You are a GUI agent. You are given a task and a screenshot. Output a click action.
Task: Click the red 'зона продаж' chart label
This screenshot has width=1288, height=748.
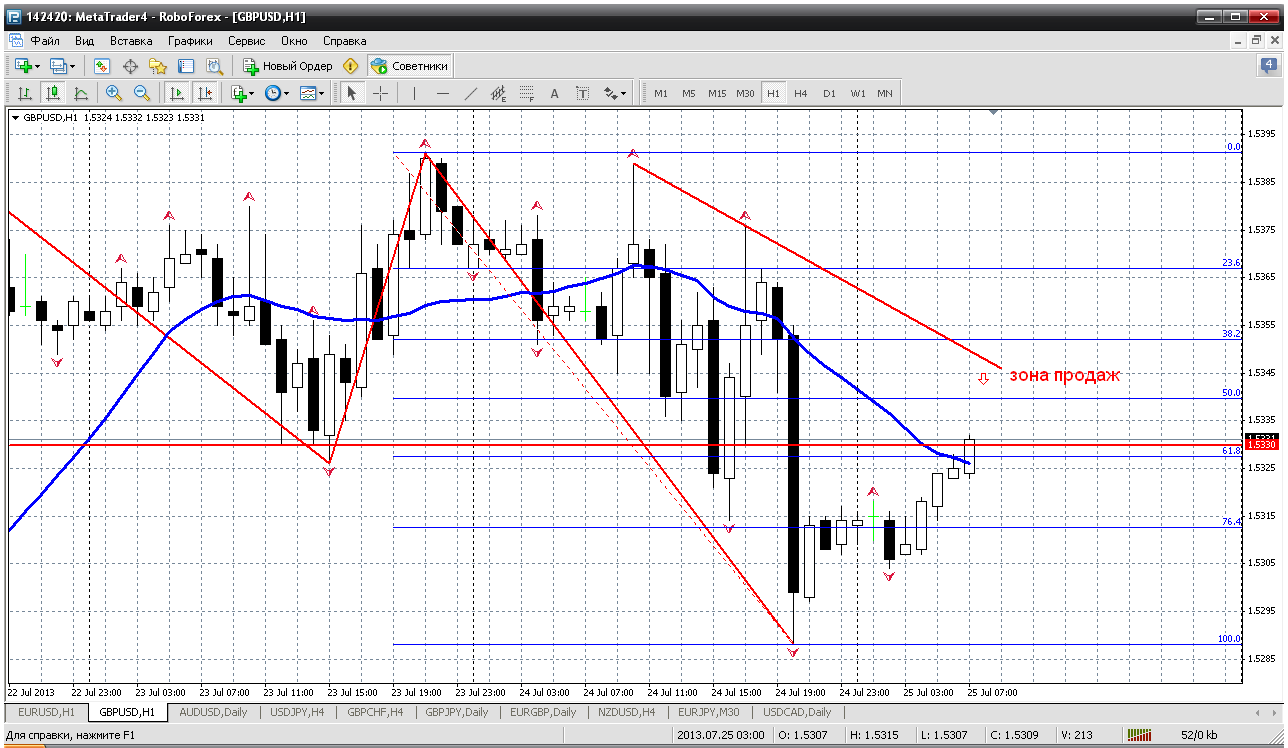point(1065,376)
